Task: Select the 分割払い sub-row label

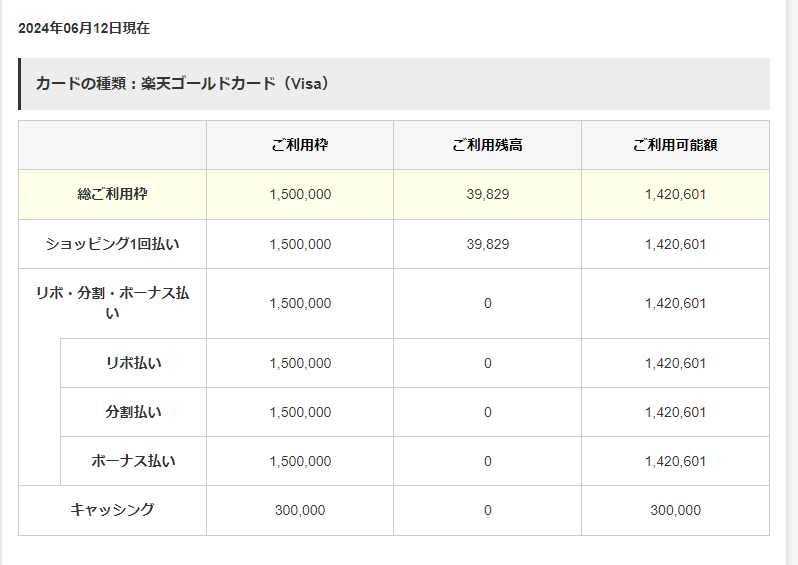Action: (x=133, y=412)
